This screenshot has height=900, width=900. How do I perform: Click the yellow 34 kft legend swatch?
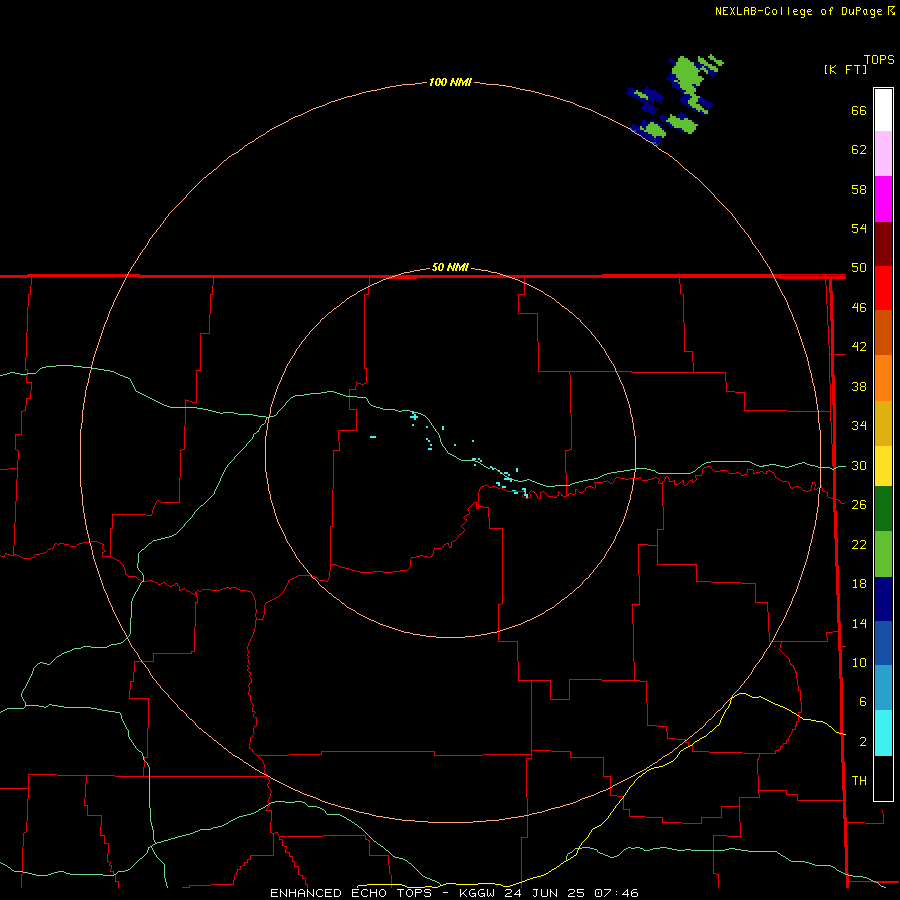[883, 466]
